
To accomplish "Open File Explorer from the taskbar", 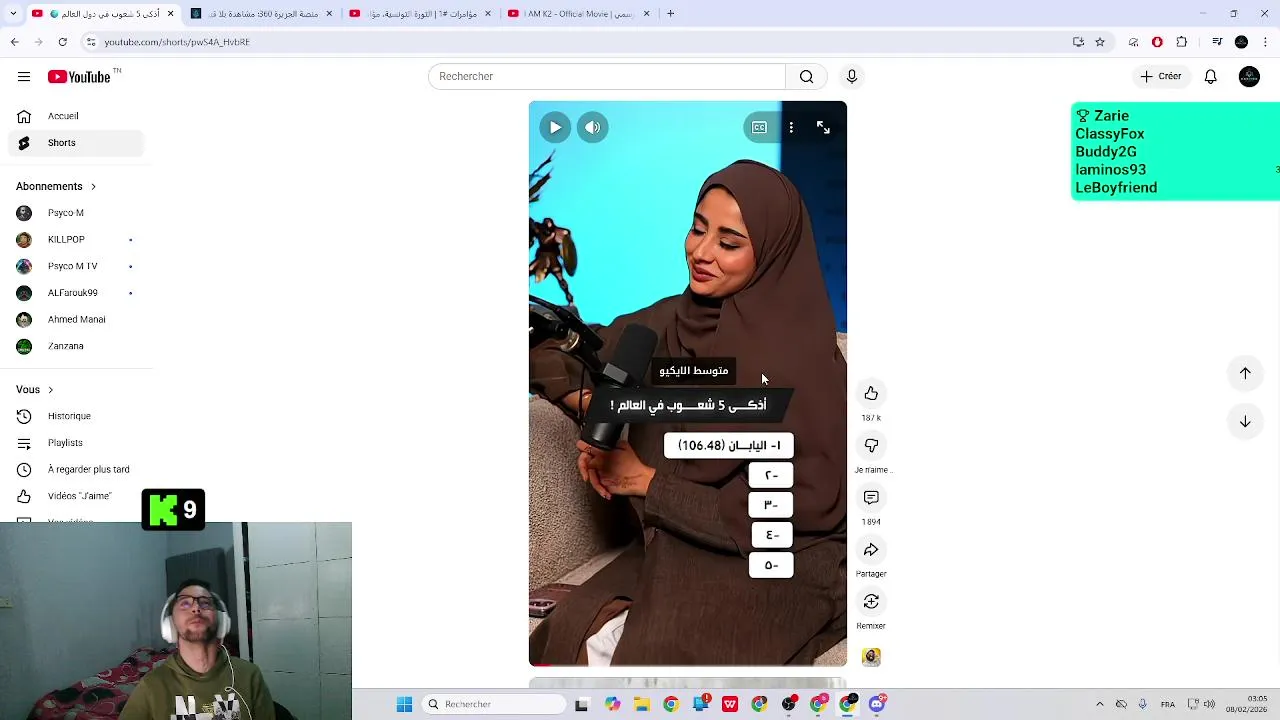I will 640,704.
